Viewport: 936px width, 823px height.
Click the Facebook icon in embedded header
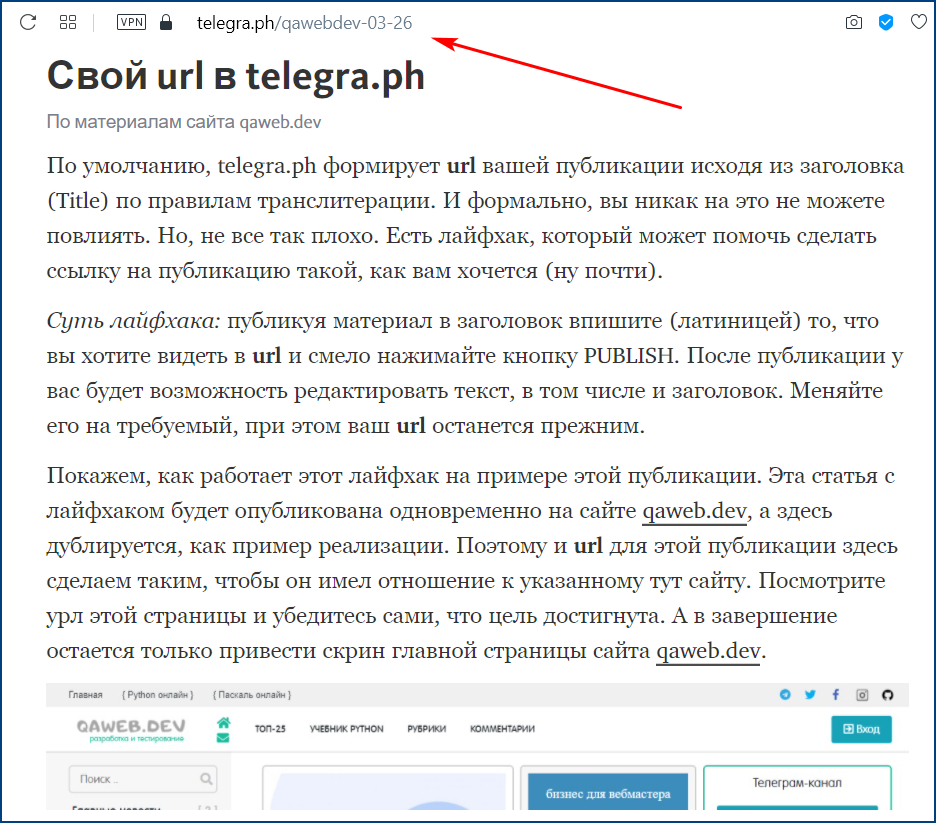pos(836,695)
